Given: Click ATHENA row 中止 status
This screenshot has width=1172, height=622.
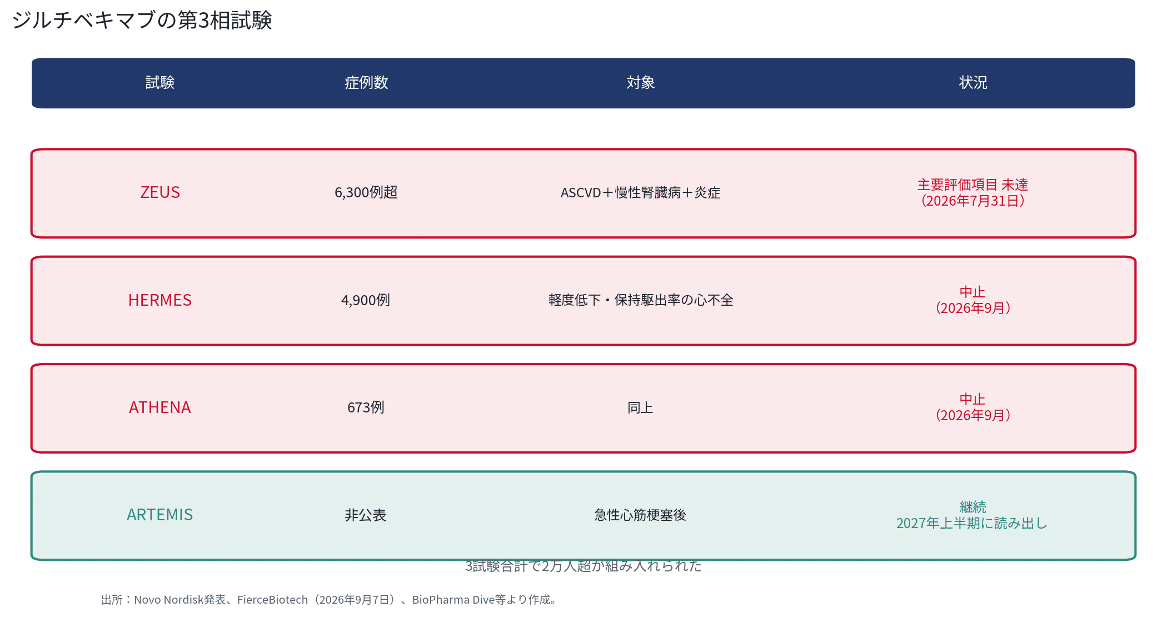Looking at the screenshot, I should (972, 407).
